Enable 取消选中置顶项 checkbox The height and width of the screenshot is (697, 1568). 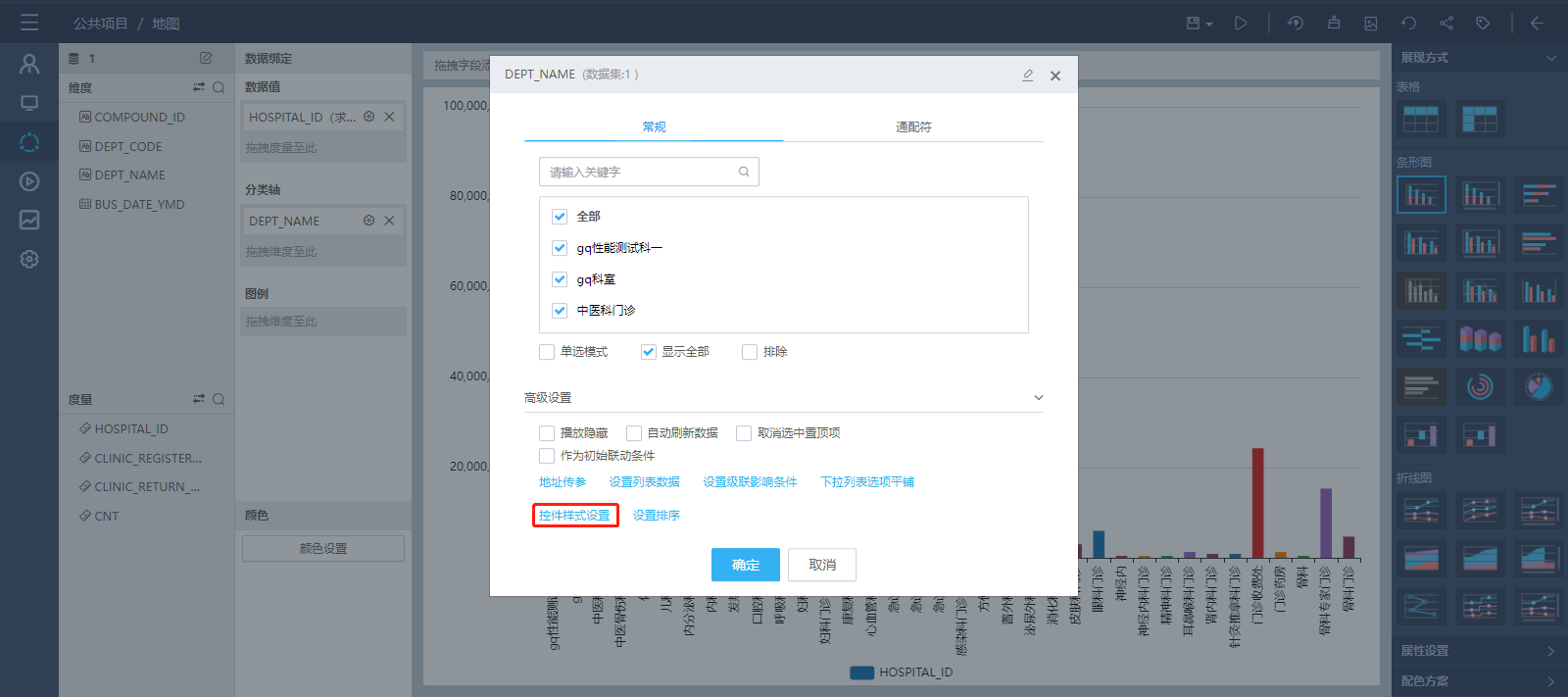click(x=744, y=433)
